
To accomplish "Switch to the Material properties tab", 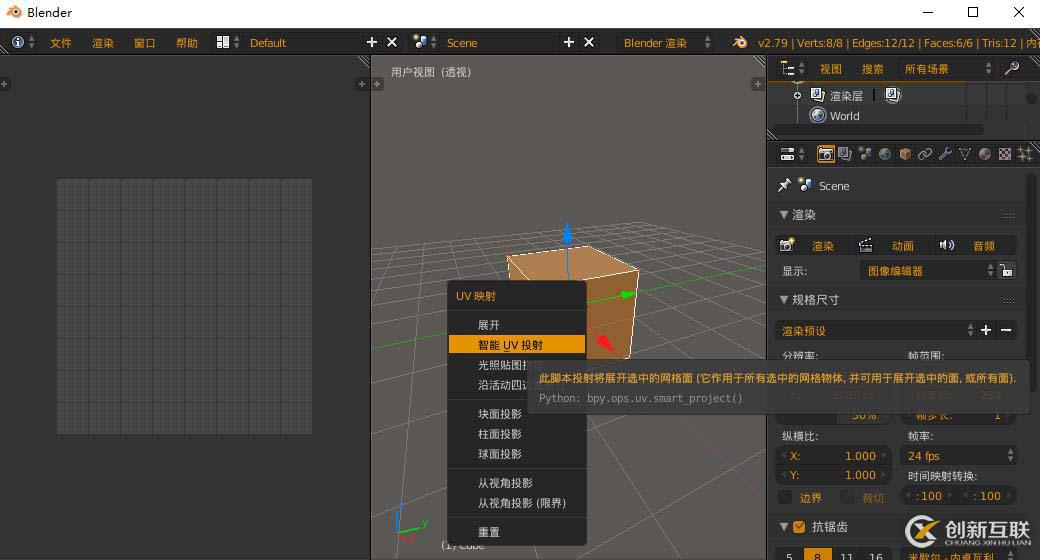I will (x=985, y=154).
